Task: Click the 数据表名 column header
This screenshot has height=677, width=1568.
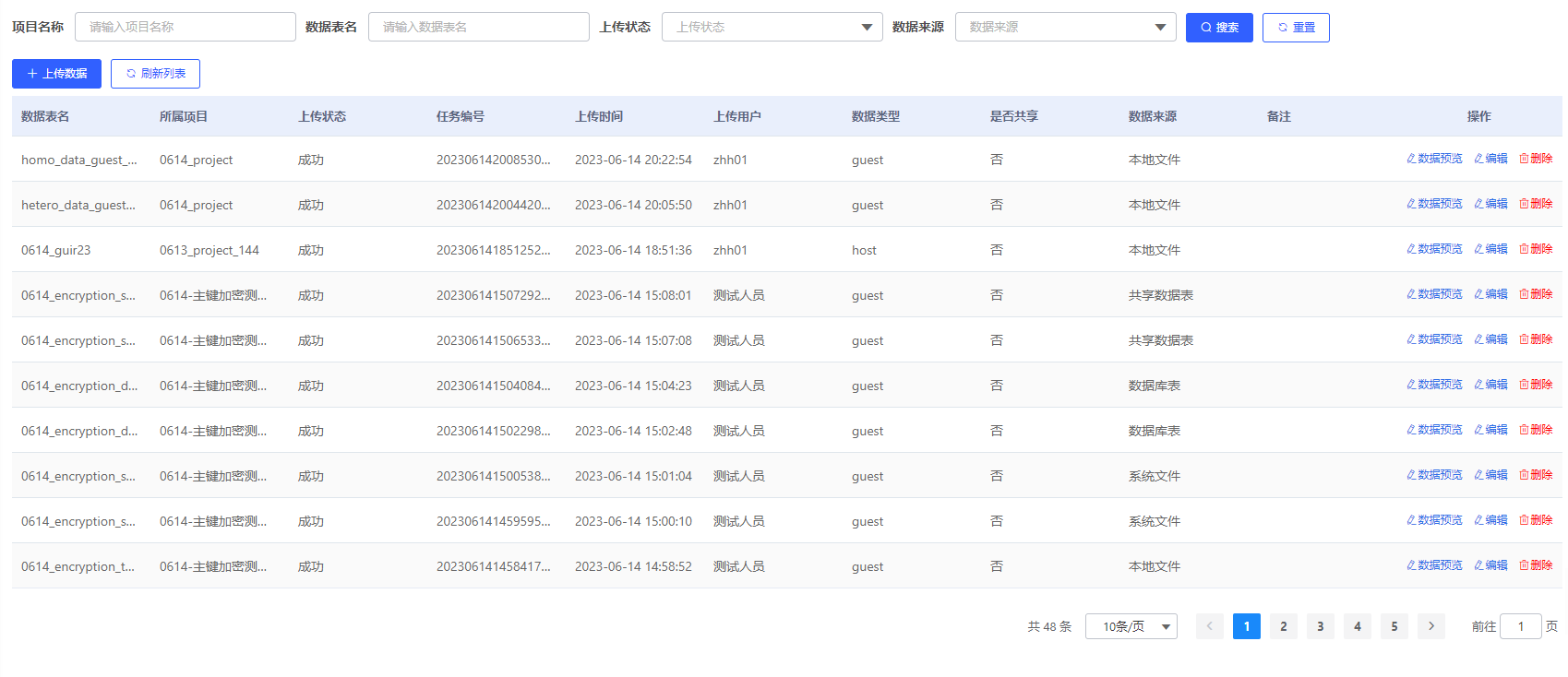Action: [45, 116]
